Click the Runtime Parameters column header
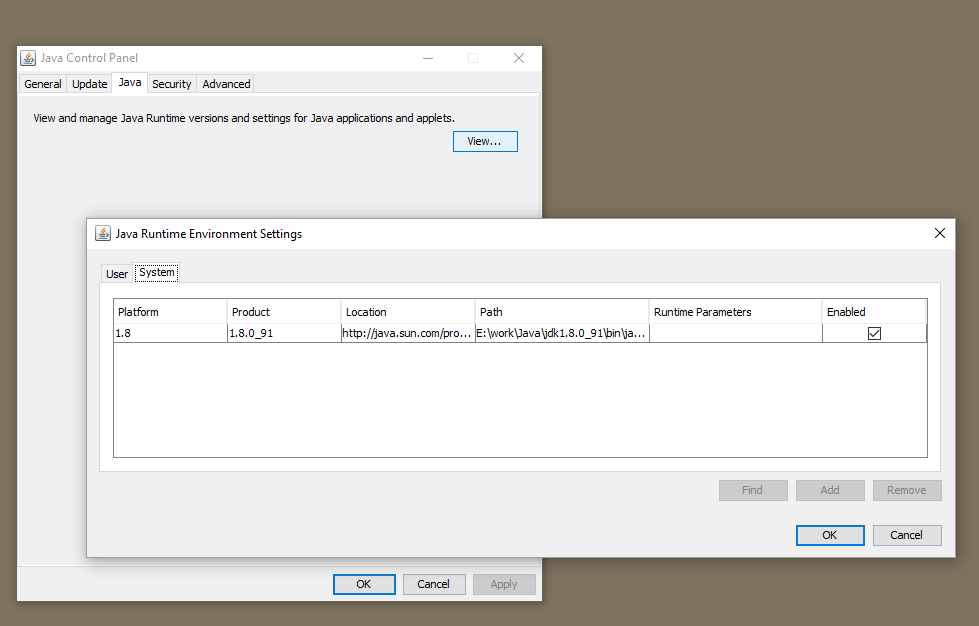 pyautogui.click(x=735, y=311)
